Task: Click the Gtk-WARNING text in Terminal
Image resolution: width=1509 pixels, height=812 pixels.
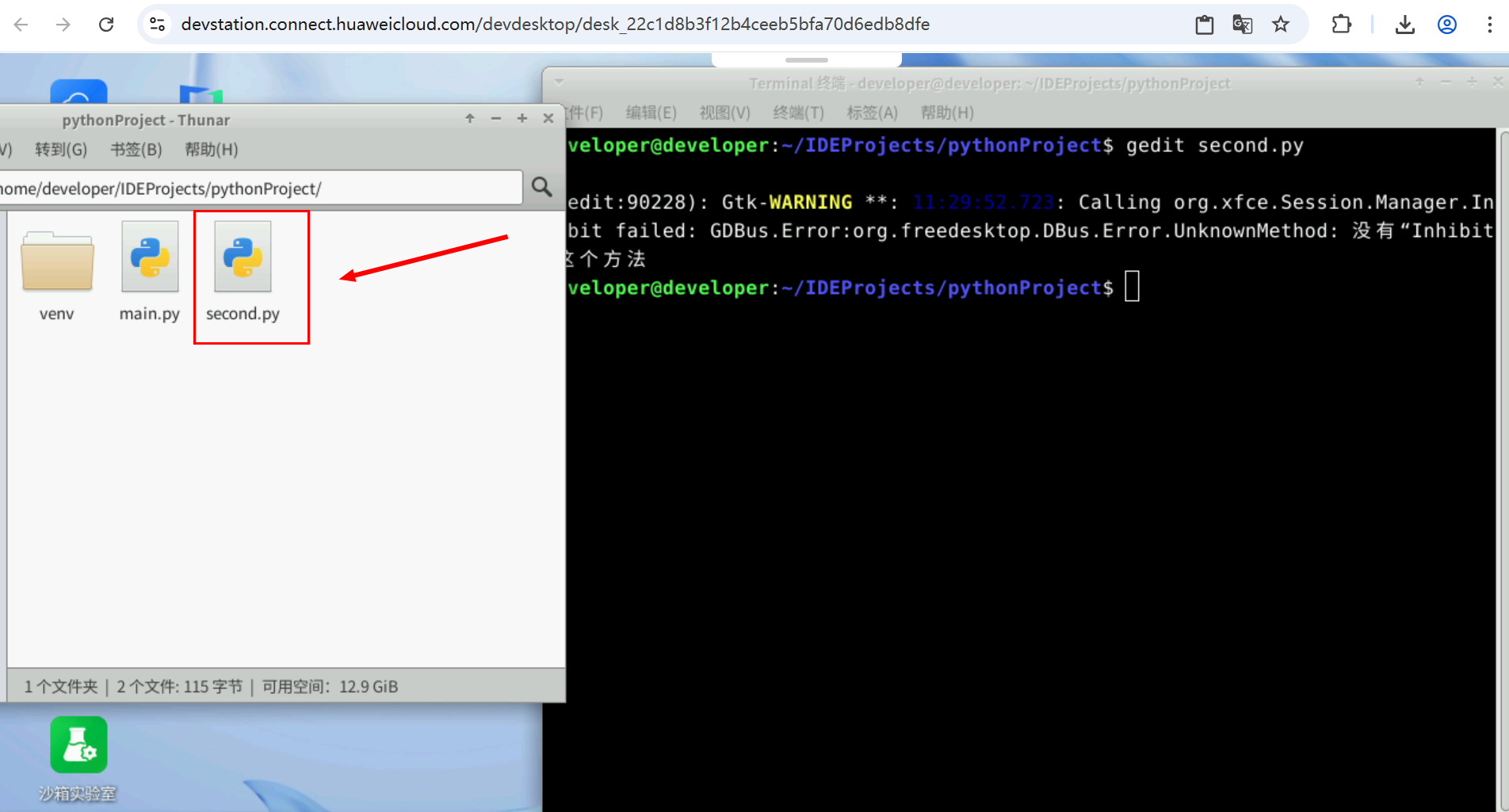Action: [787, 202]
